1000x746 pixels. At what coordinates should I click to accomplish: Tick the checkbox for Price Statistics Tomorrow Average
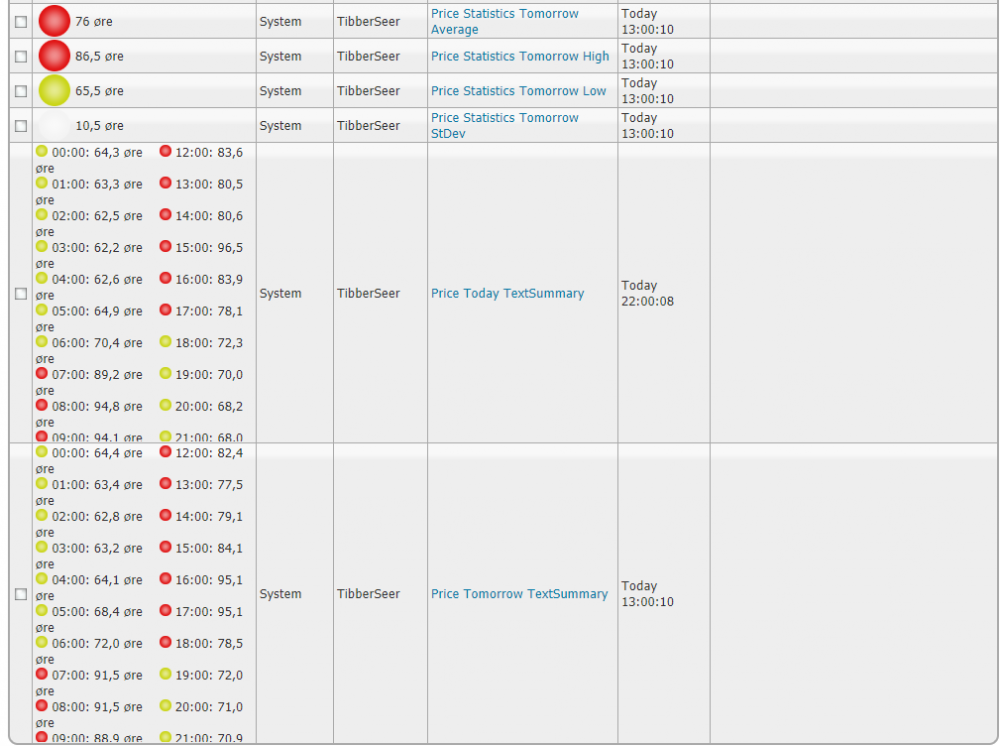coord(21,22)
